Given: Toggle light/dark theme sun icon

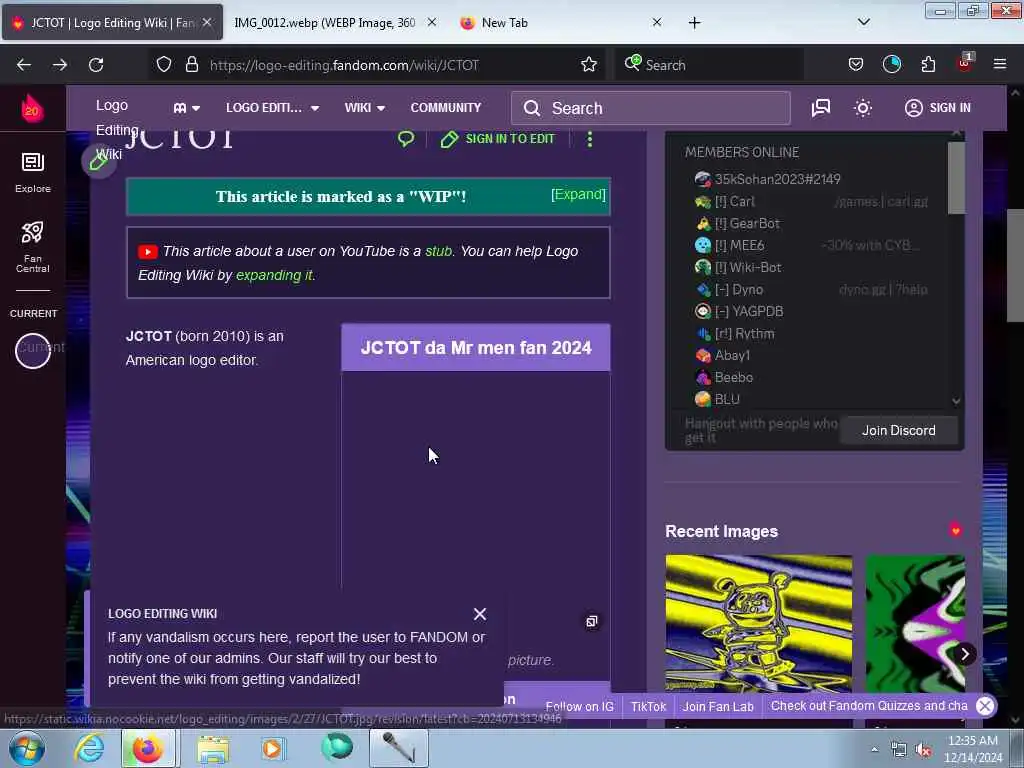Looking at the screenshot, I should pos(863,108).
